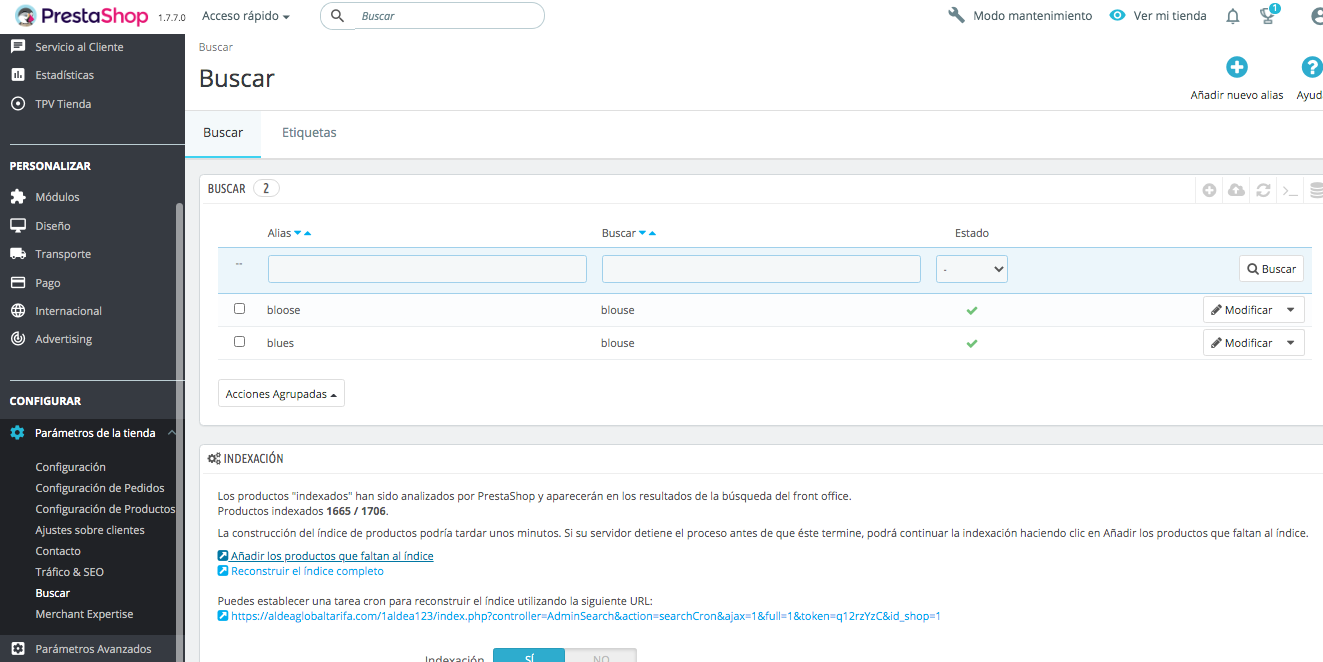The width and height of the screenshot is (1323, 662).
Task: Open the Ayuda question mark icon
Action: point(1312,67)
